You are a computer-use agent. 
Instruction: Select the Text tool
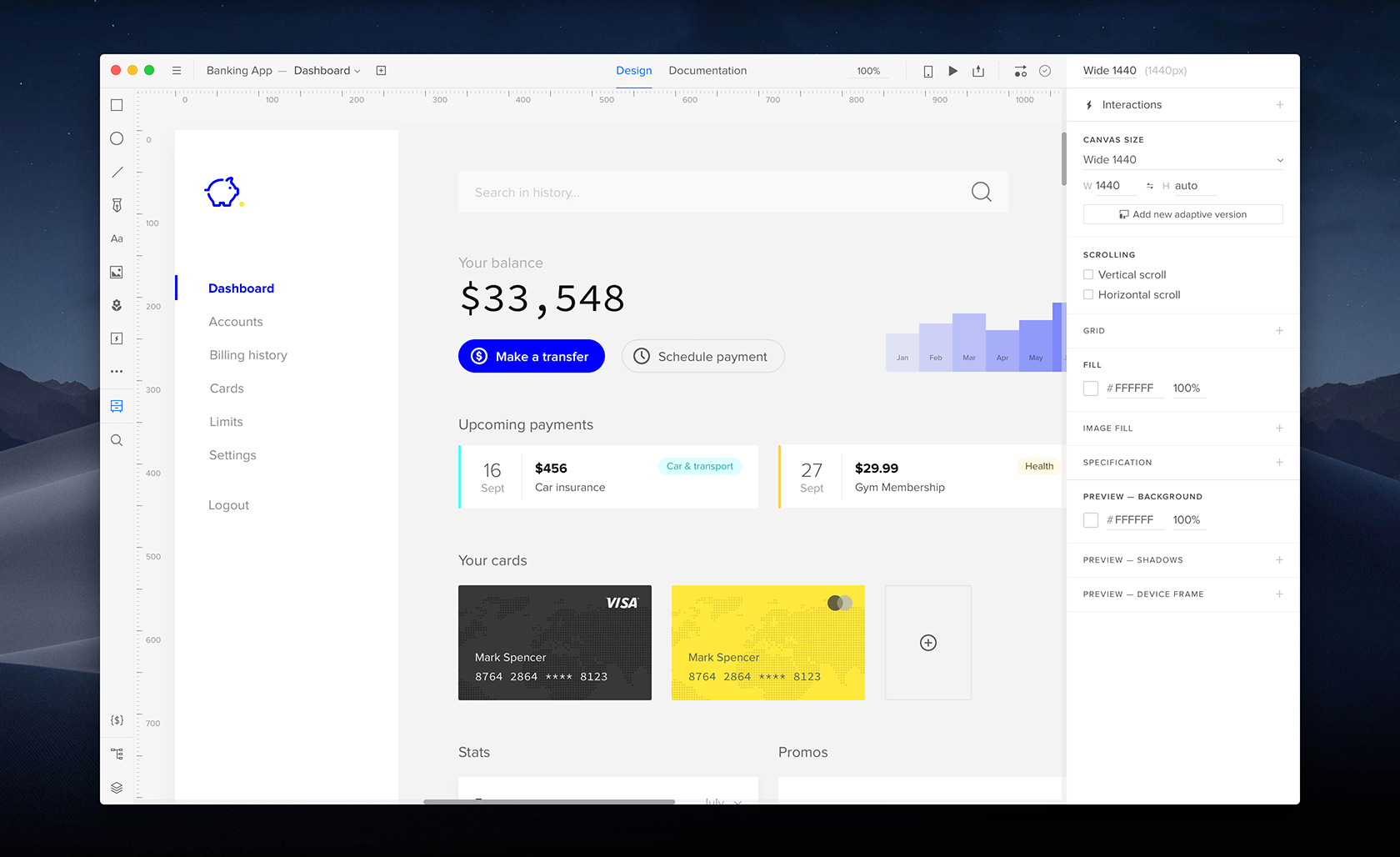click(117, 238)
